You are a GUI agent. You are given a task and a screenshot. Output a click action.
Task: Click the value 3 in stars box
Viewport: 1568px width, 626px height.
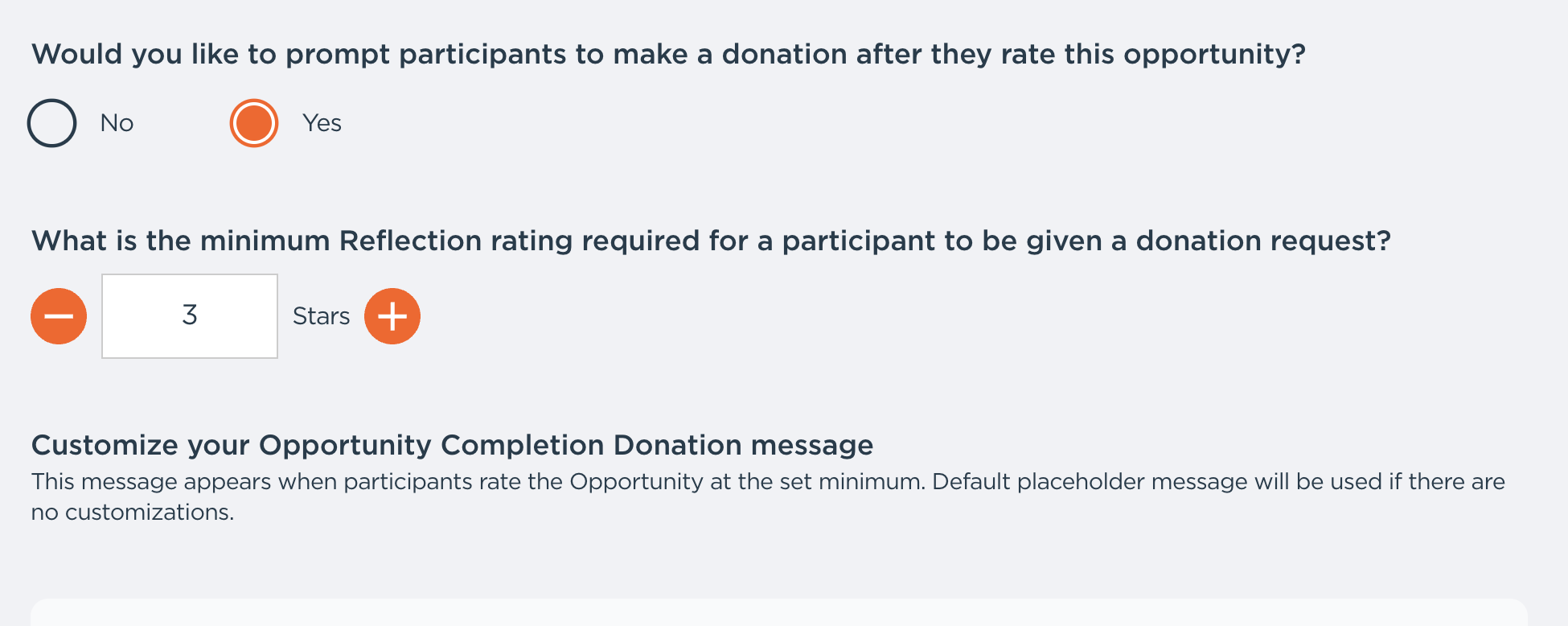[190, 315]
